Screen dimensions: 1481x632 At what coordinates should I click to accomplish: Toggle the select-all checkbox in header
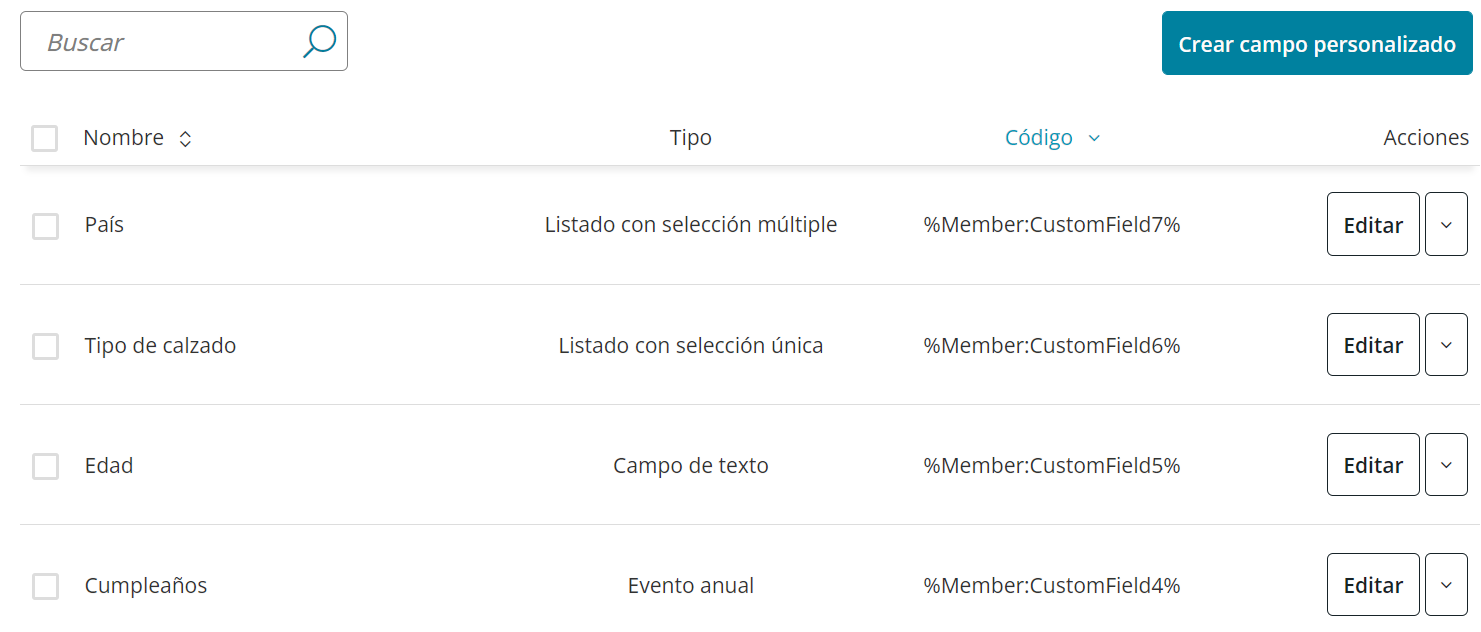pos(45,138)
